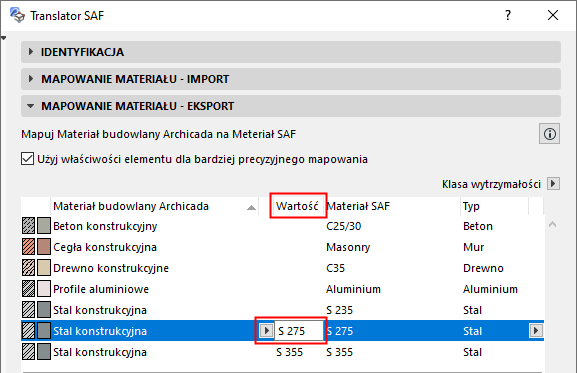Viewport: 577px width, 373px height.
Task: Expand the MAPOWANIE MATERIAŁU - IMPORT section
Action: click(291, 79)
